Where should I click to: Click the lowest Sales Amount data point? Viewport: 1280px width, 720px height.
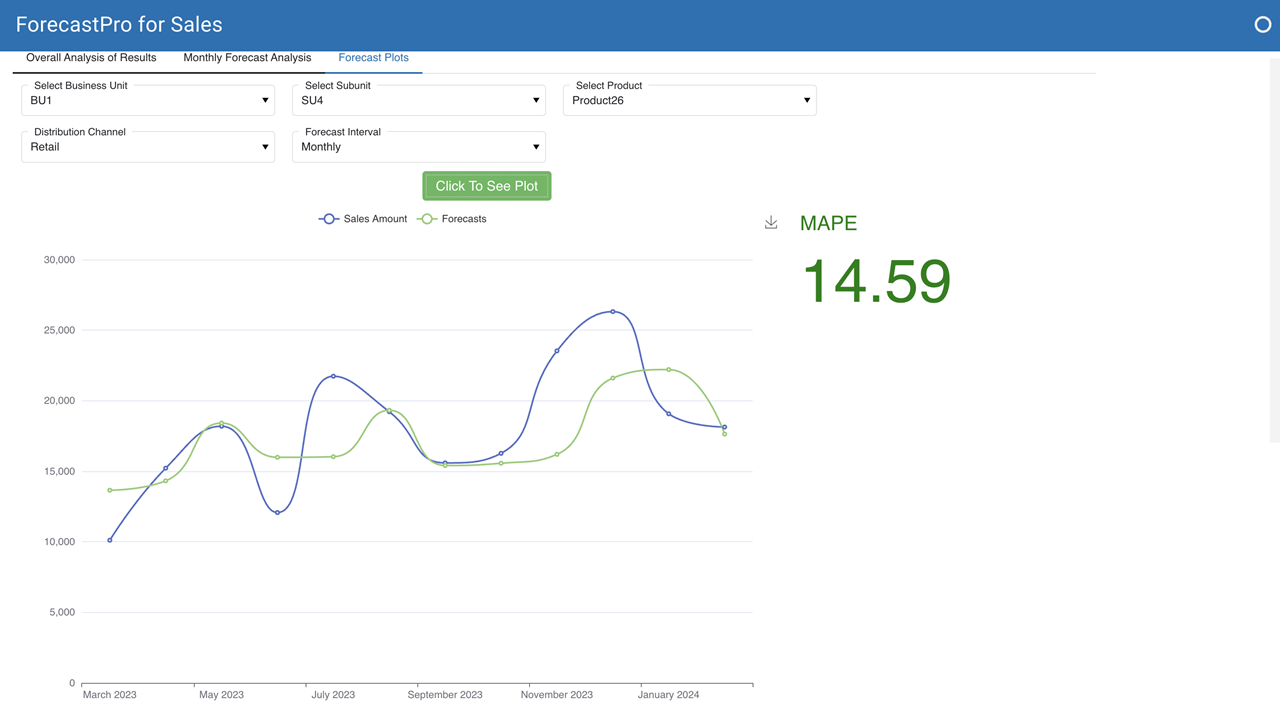110,540
